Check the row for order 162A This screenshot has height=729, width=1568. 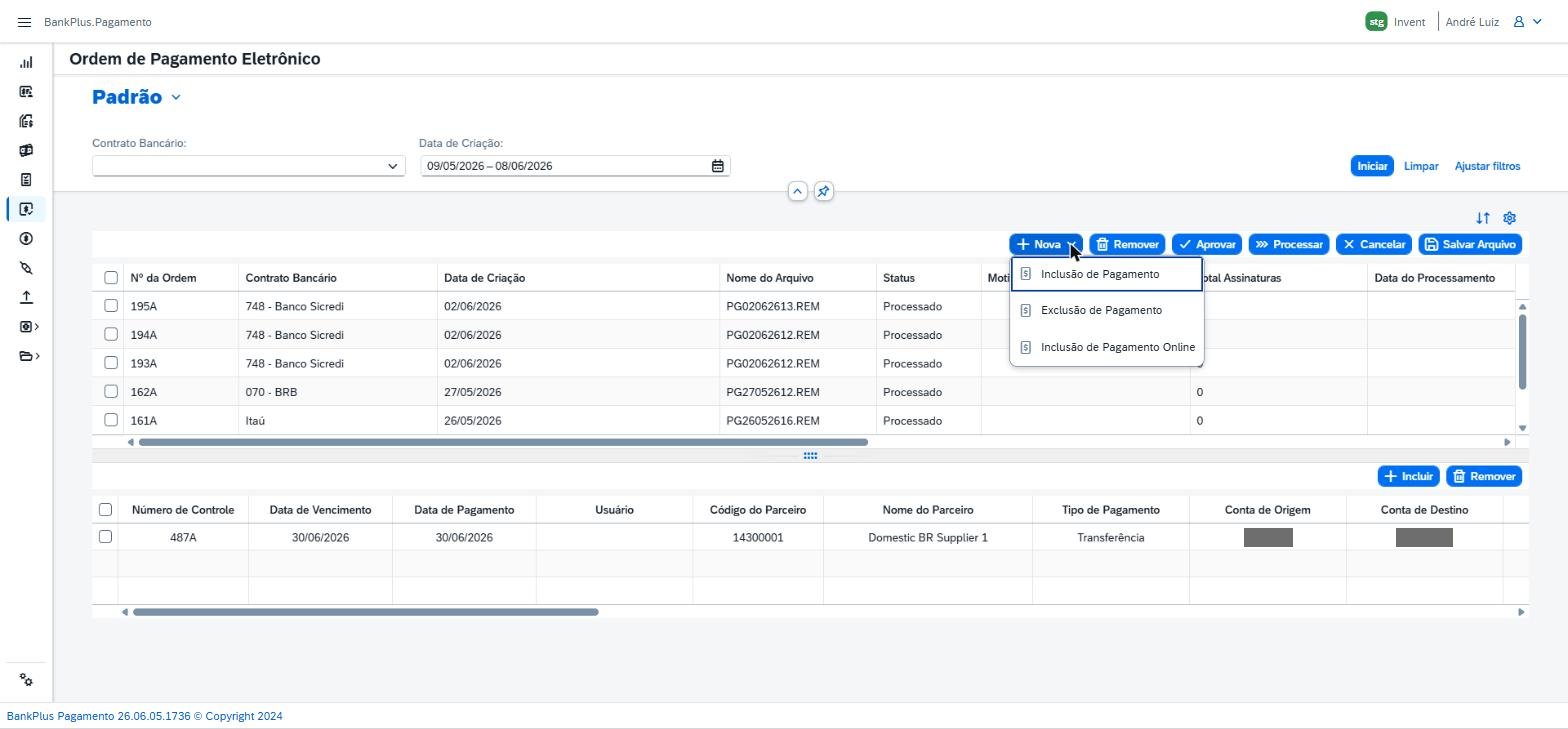(111, 392)
